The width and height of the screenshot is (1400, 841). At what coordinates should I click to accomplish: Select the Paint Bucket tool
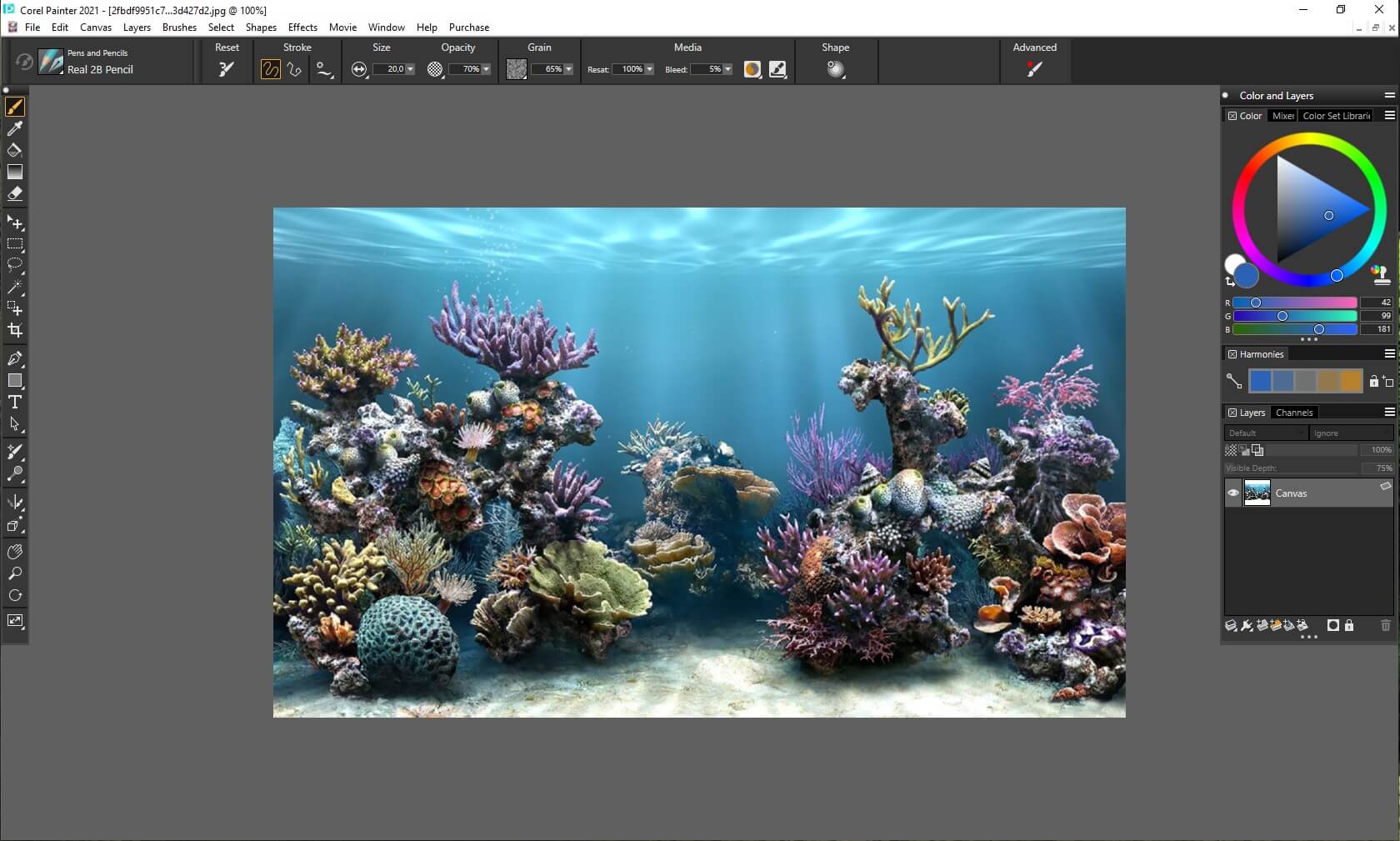tap(15, 150)
